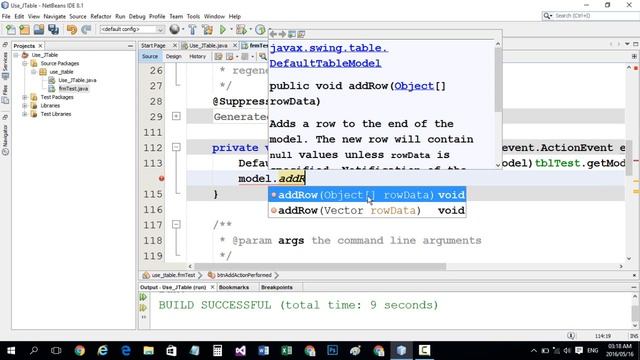This screenshot has height=360, width=640.
Task: Close the Projects panel tab
Action: click(40, 46)
